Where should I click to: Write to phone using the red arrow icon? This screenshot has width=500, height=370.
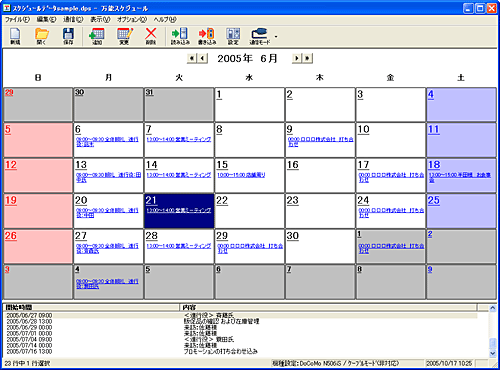click(207, 36)
